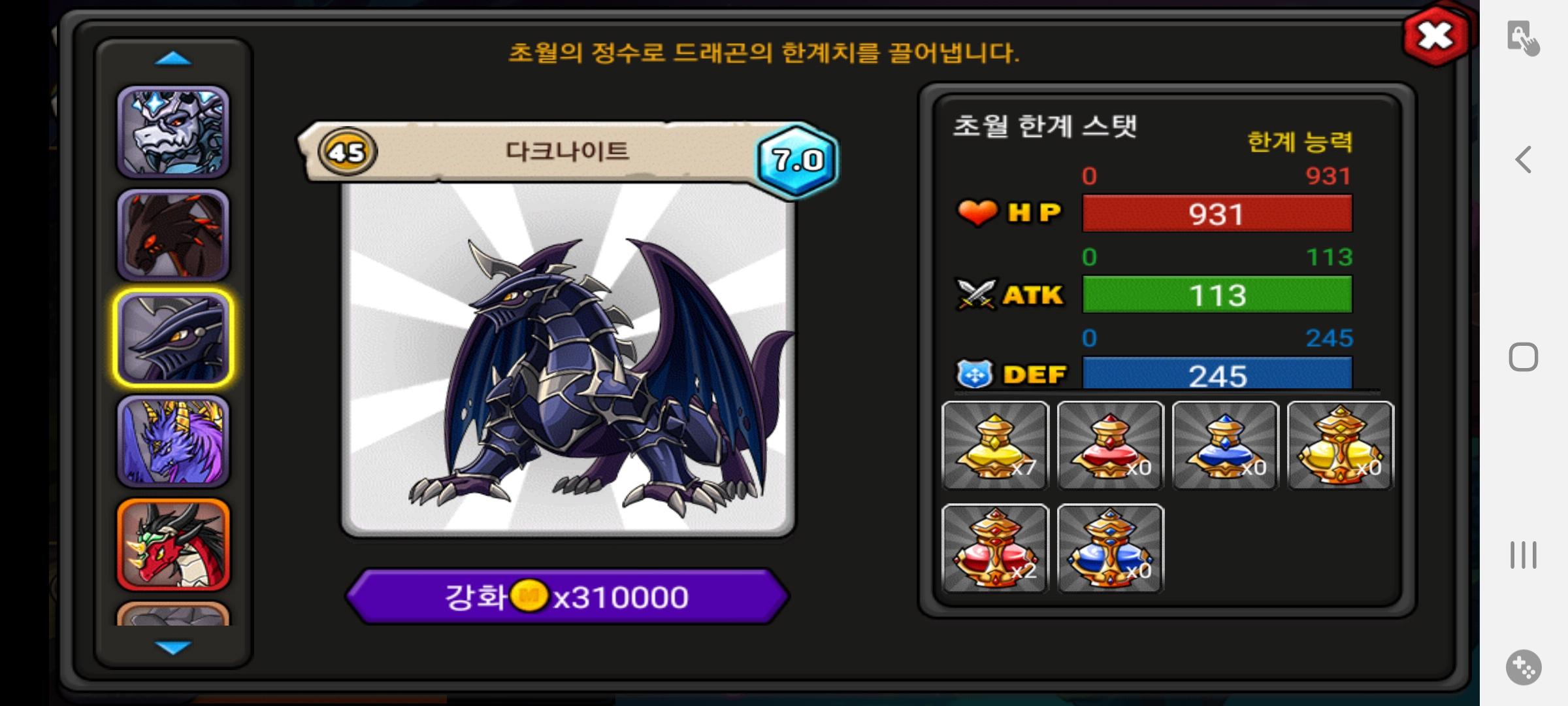Viewport: 1568px width, 706px height.
Task: Select the large yellow essence potion x0
Action: tap(1340, 445)
